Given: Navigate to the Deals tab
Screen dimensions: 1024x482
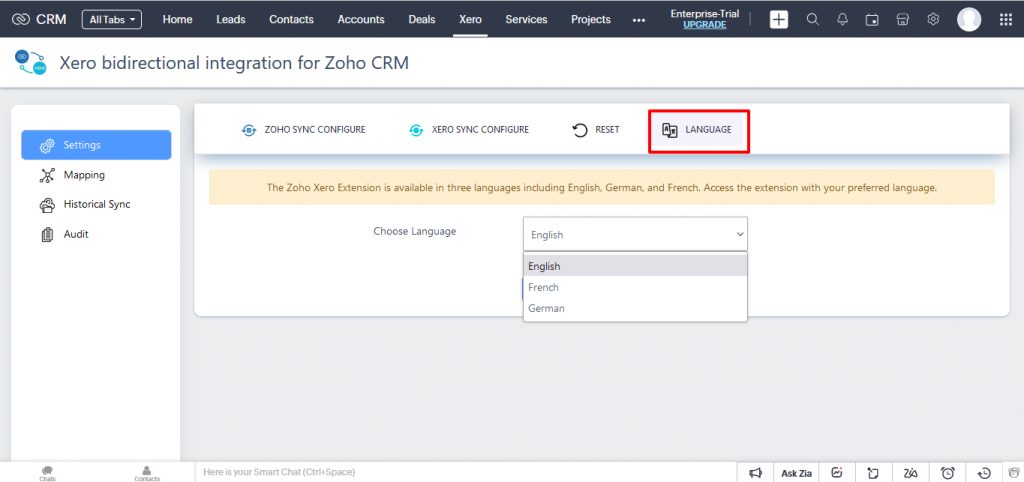Looking at the screenshot, I should [x=422, y=20].
